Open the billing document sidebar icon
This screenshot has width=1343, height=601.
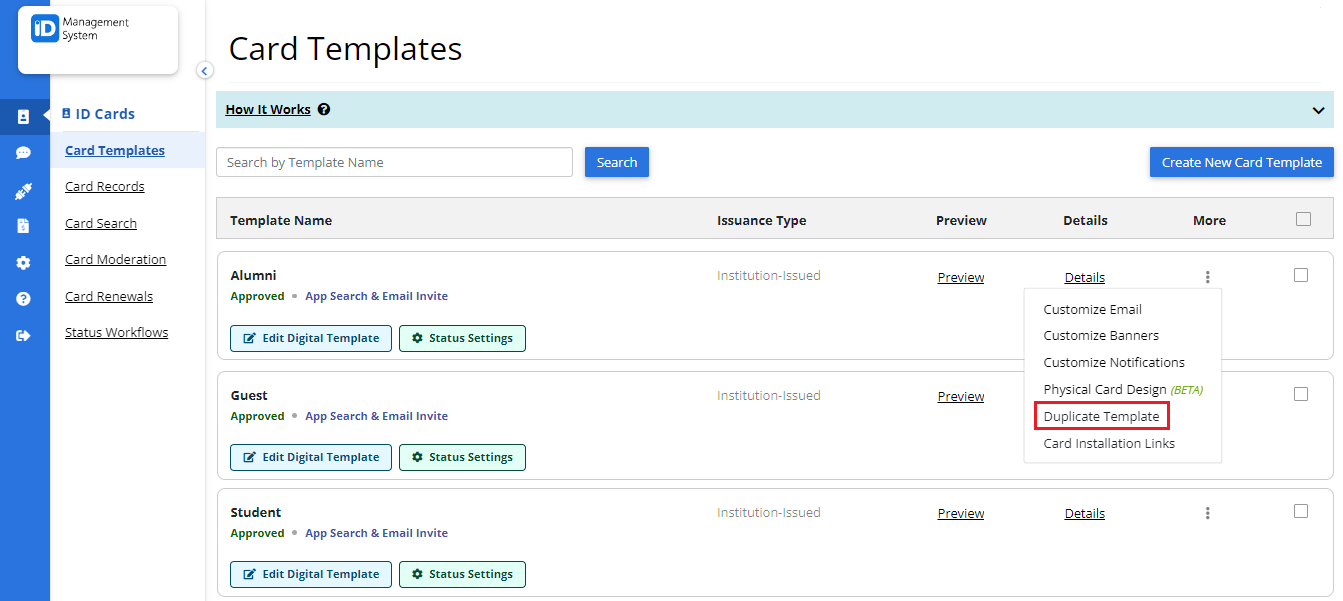click(x=23, y=226)
